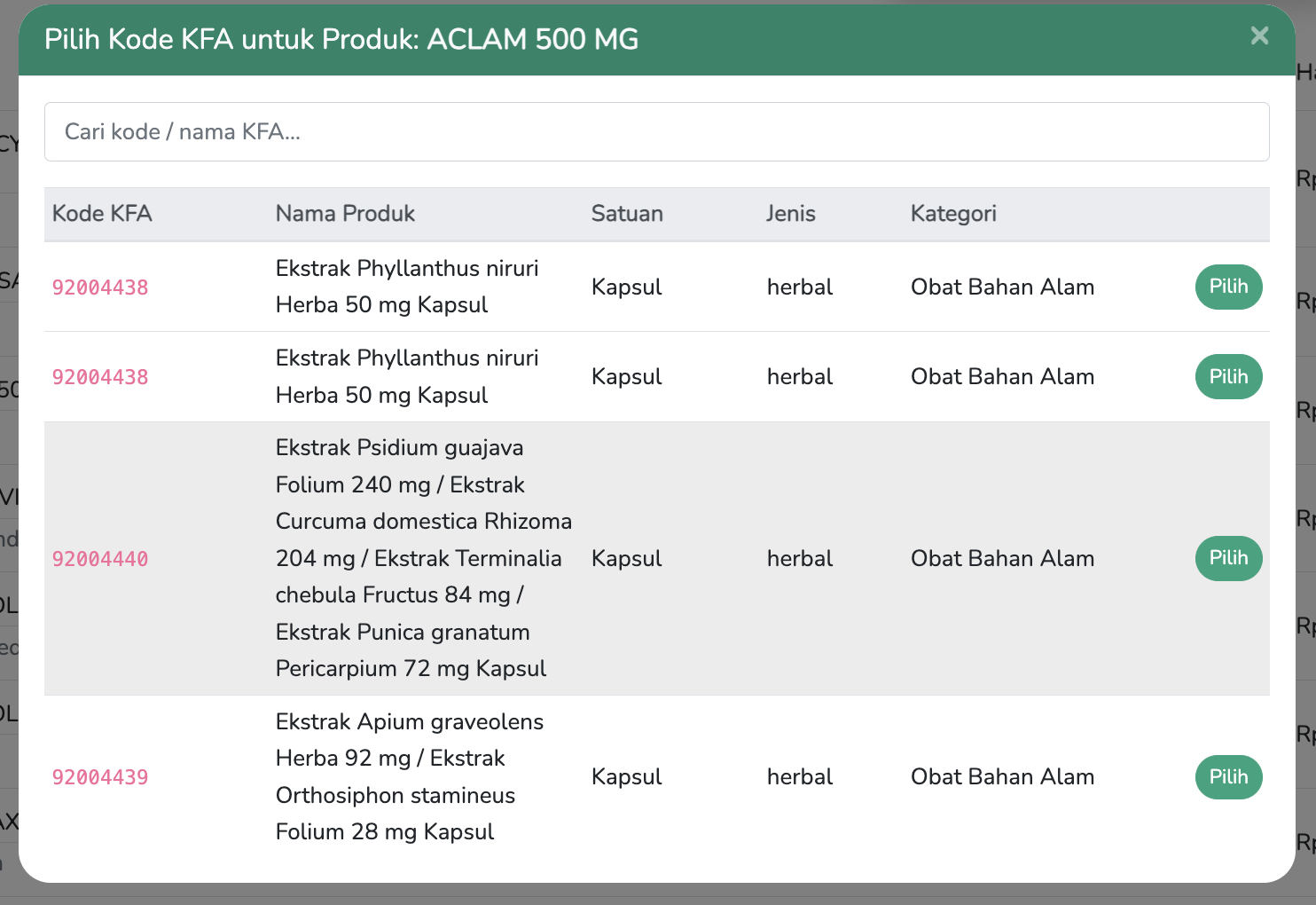Click 'Obat Bahan Alam' in the 92004440 row
The width and height of the screenshot is (1316, 905).
coord(1002,559)
